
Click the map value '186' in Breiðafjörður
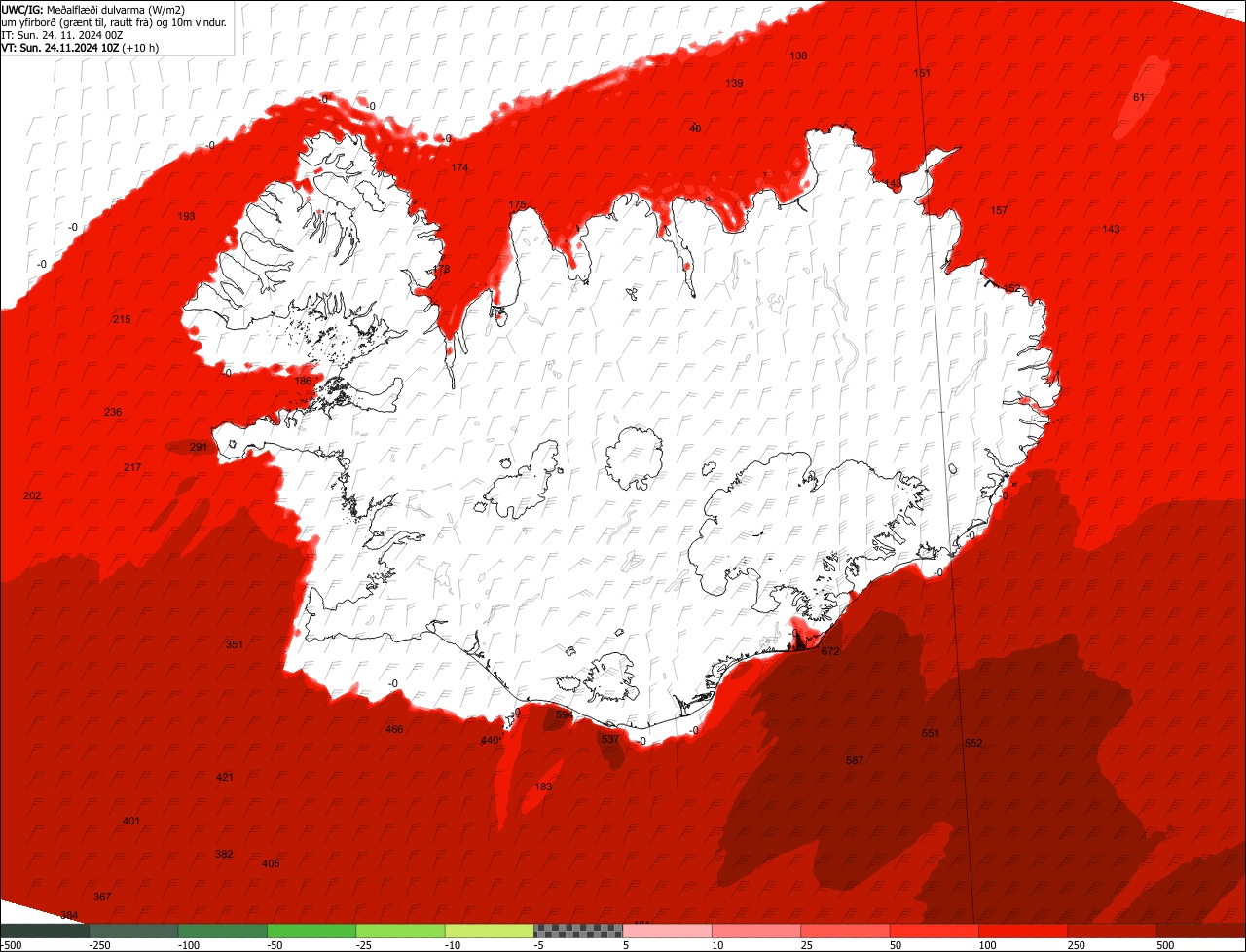point(304,381)
